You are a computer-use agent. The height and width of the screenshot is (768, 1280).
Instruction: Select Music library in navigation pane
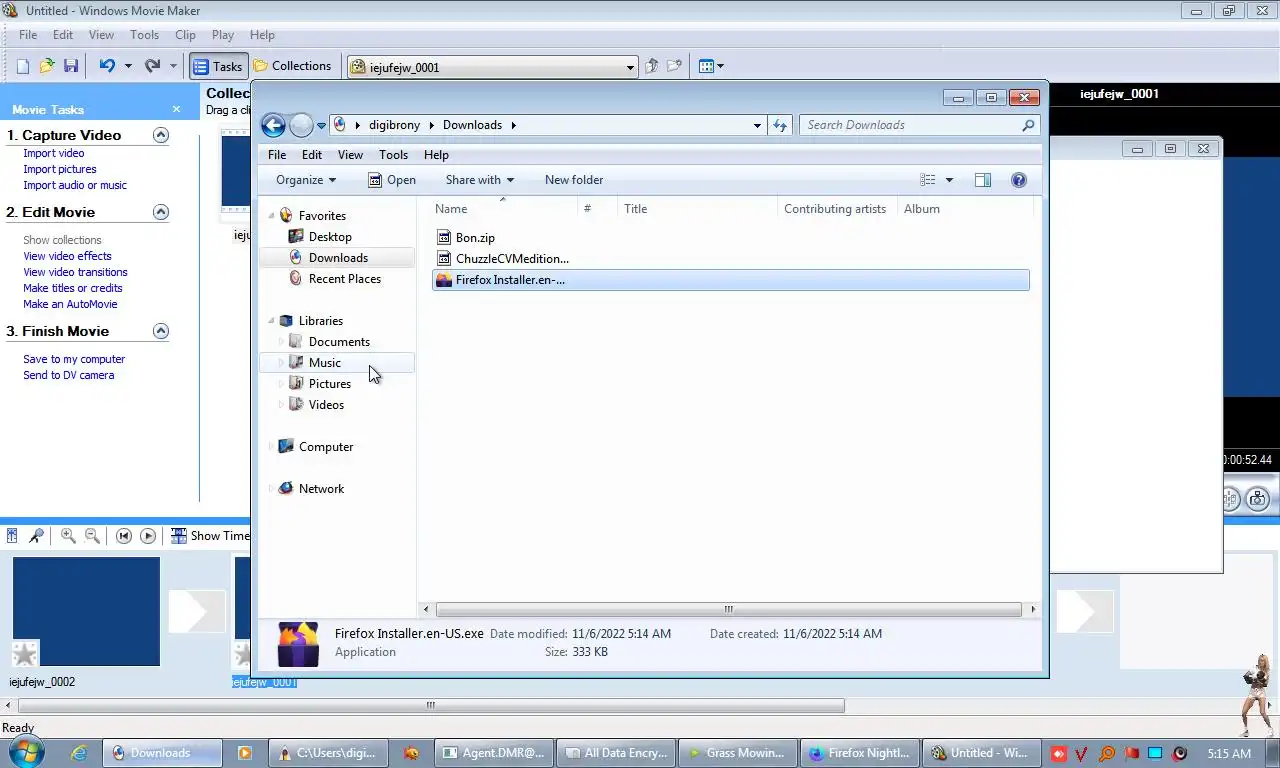click(x=325, y=363)
